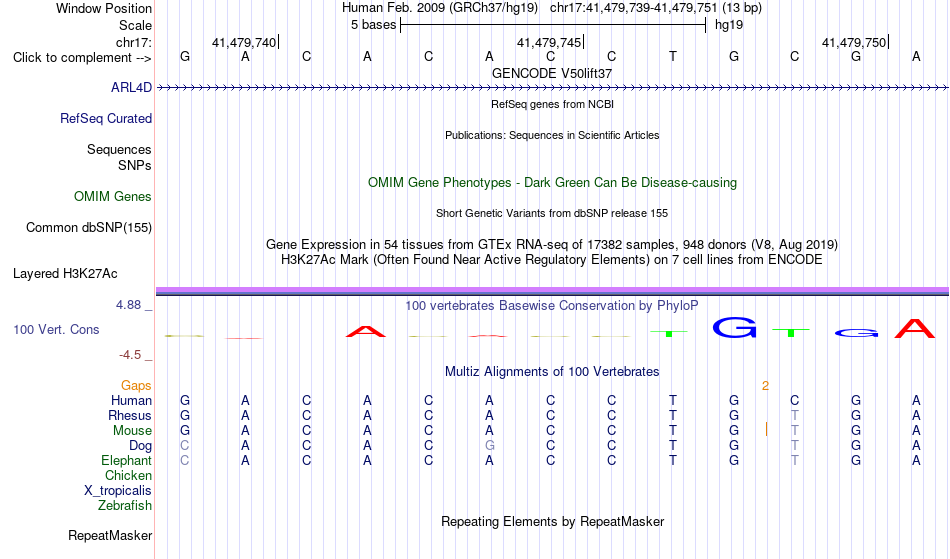
Task: Click the big red A logo letter at the far right of the PhyloP track
Action: tap(915, 328)
